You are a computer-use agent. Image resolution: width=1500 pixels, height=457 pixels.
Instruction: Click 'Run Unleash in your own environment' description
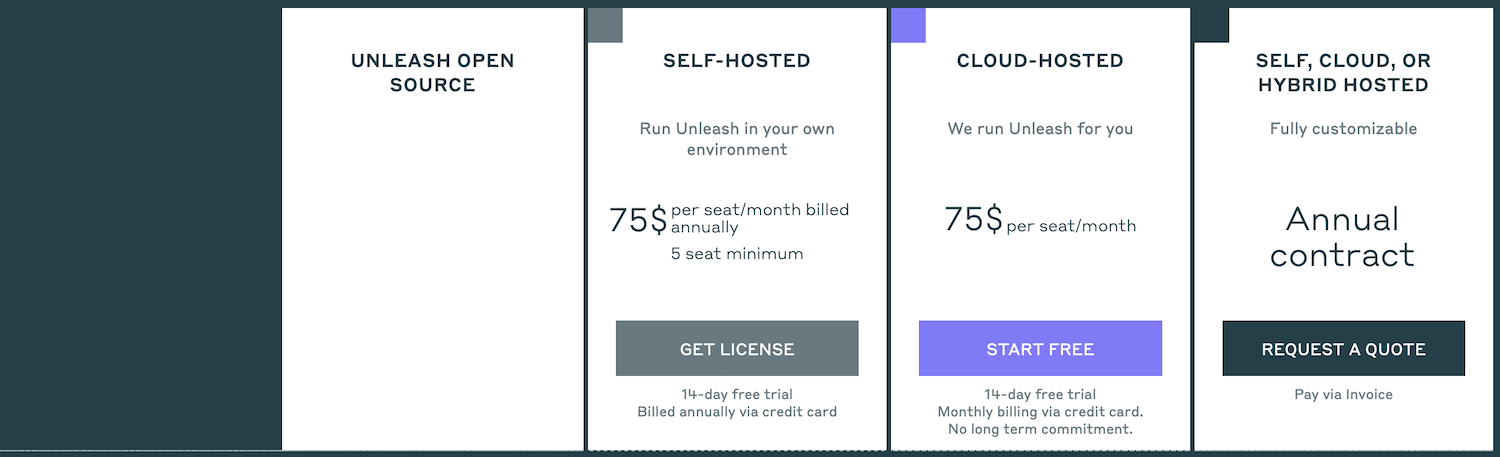coord(737,139)
